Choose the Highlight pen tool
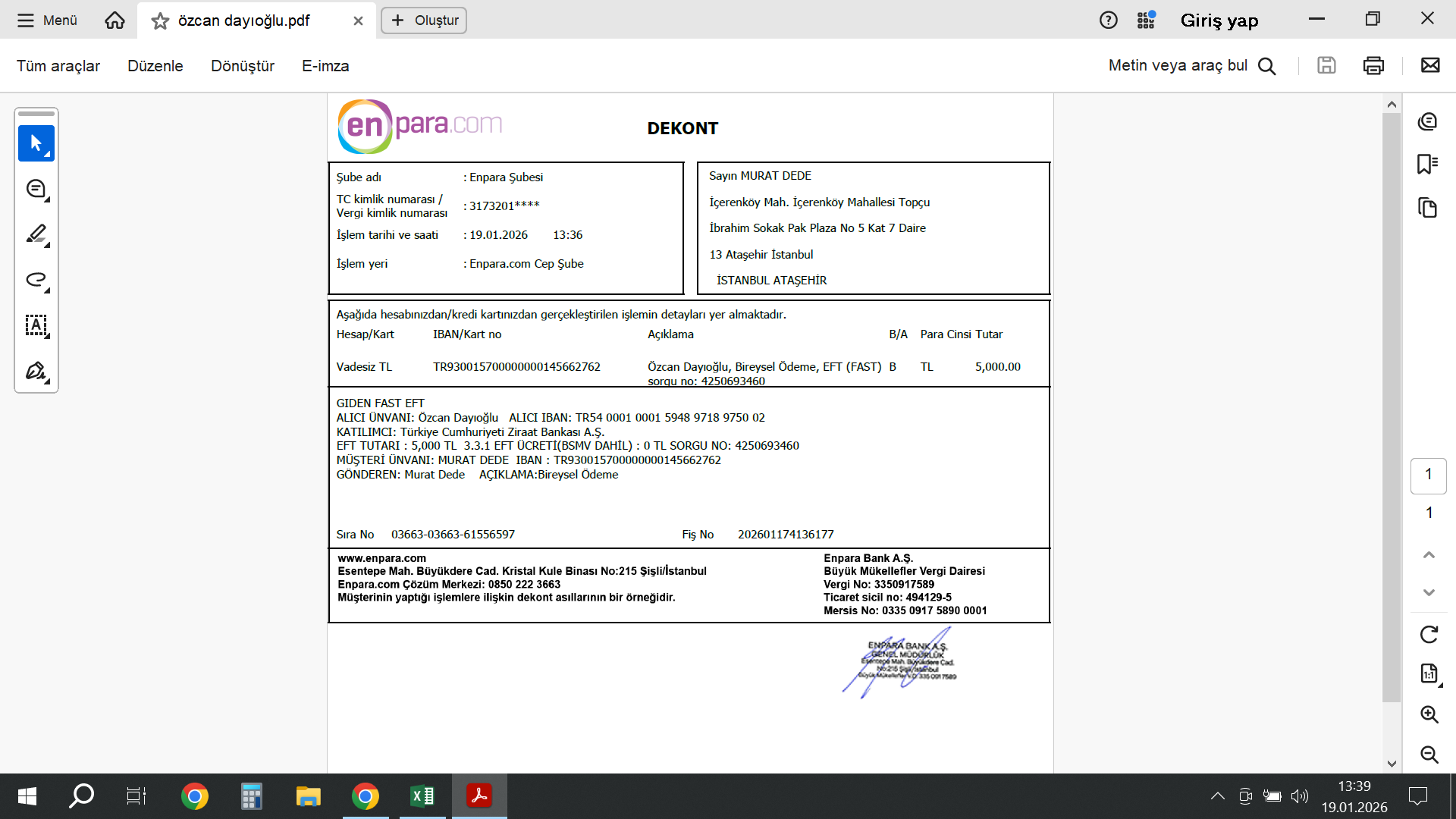This screenshot has height=819, width=1456. (x=36, y=234)
